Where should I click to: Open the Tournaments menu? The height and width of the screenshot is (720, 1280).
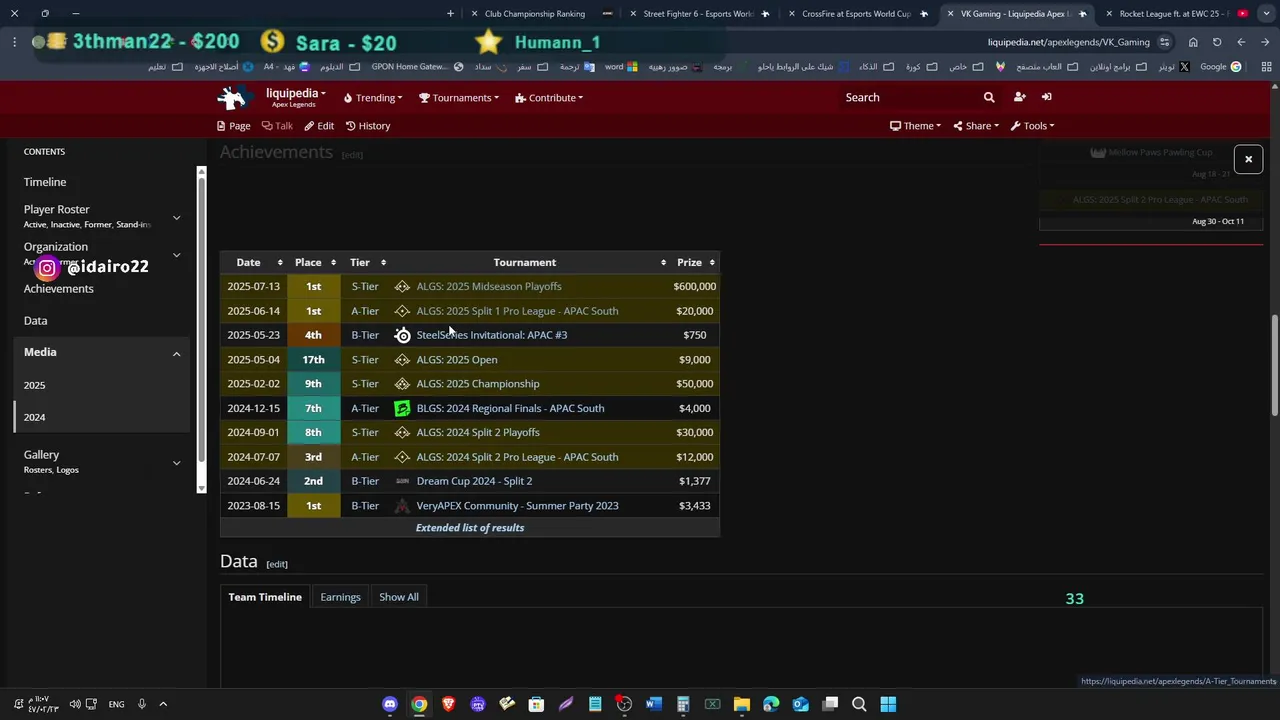tap(459, 98)
